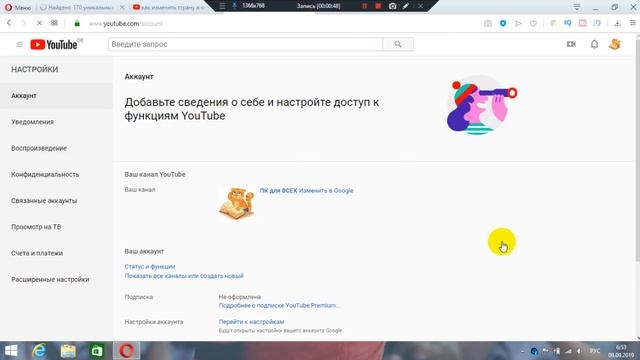Image resolution: width=640 pixels, height=360 pixels.
Task: Click 'Перейти к настройкам' link
Action: pyautogui.click(x=251, y=322)
